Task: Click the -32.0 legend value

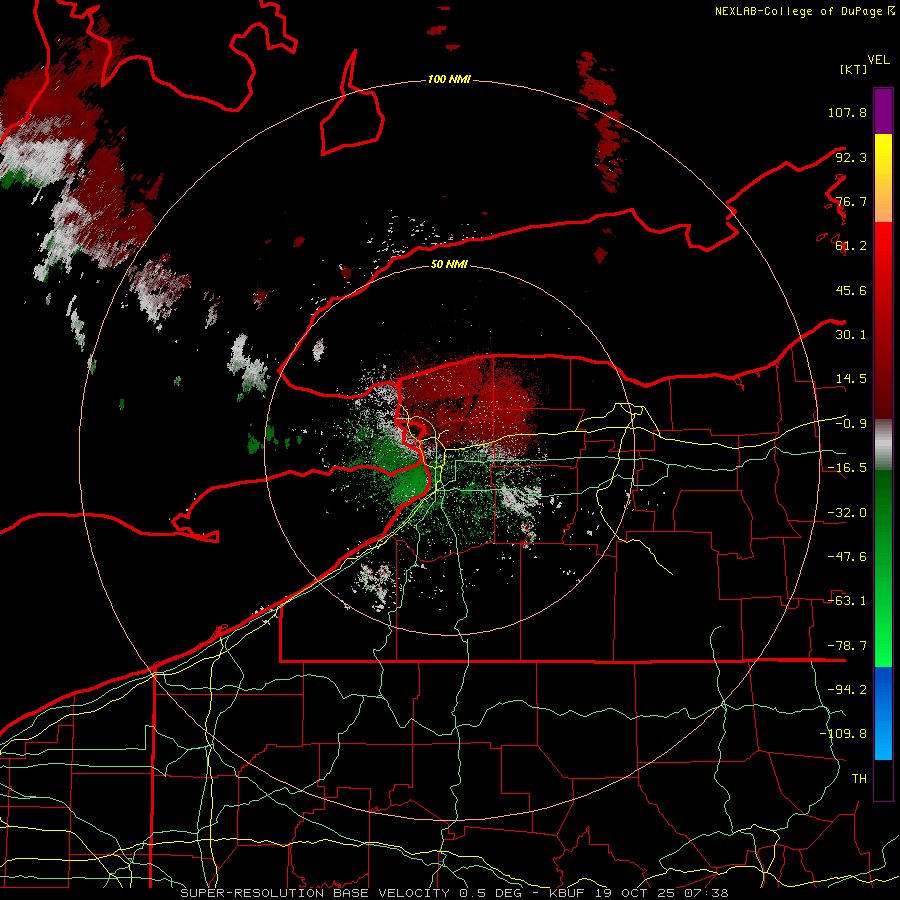Action: pyautogui.click(x=847, y=513)
